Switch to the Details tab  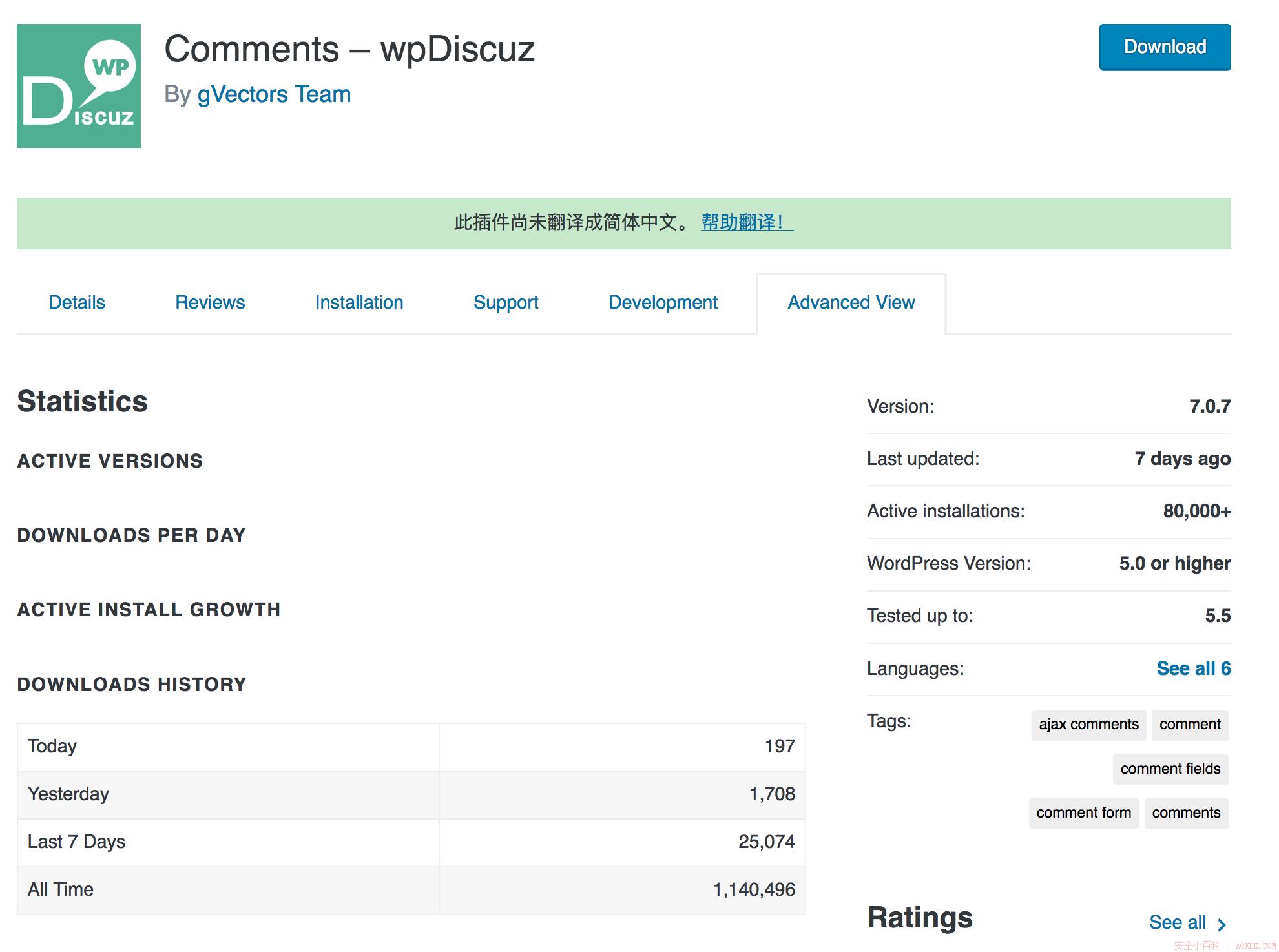(77, 302)
